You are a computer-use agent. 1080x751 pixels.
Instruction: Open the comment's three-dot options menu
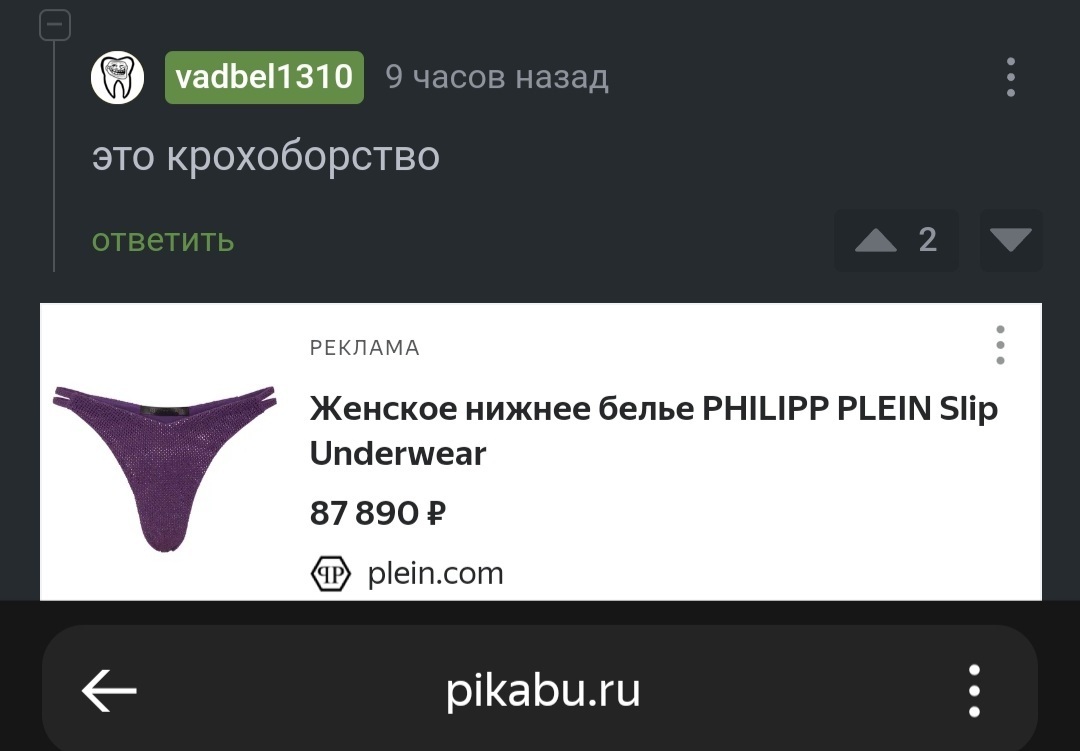click(x=1010, y=77)
